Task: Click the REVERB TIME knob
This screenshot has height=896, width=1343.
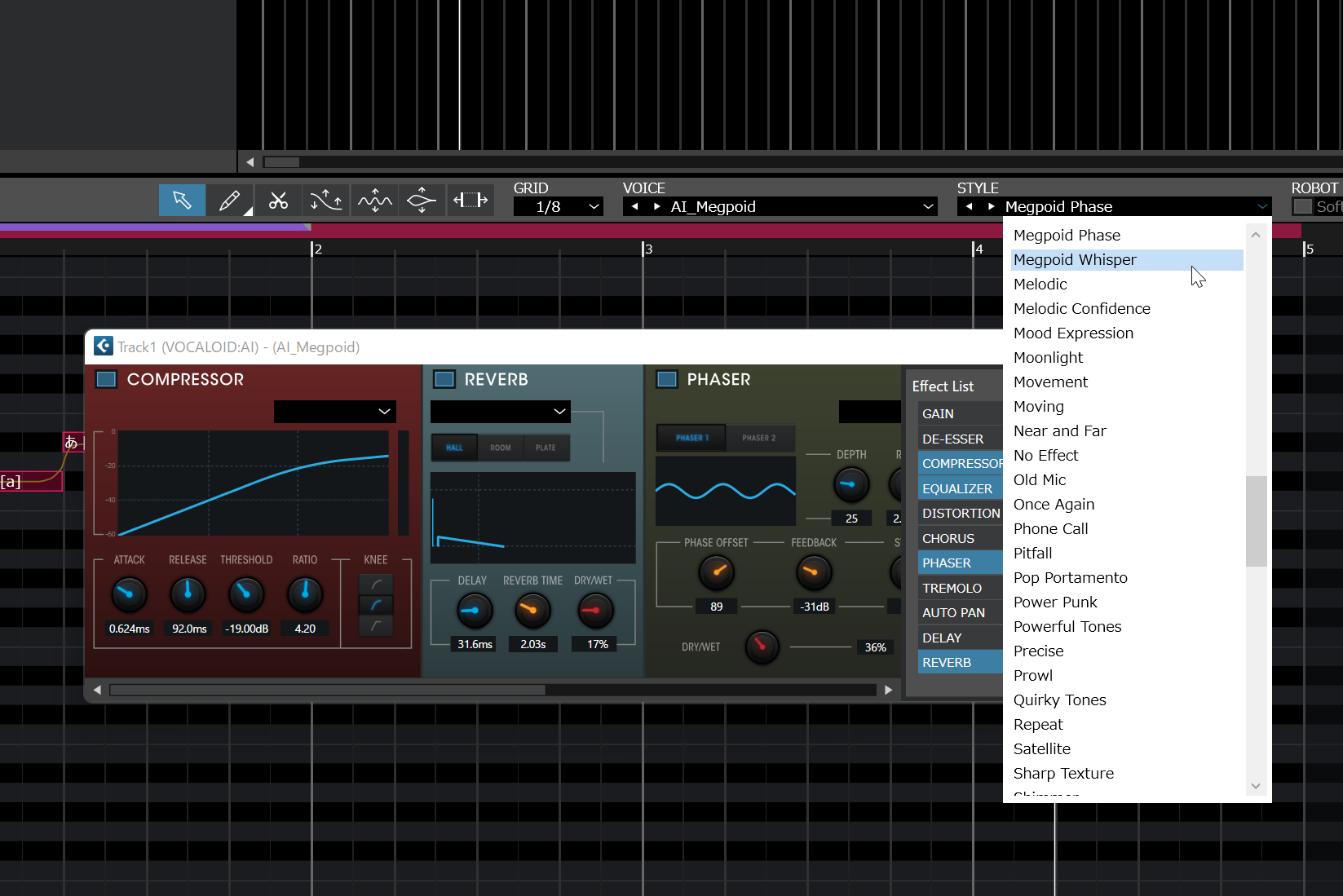Action: (532, 610)
